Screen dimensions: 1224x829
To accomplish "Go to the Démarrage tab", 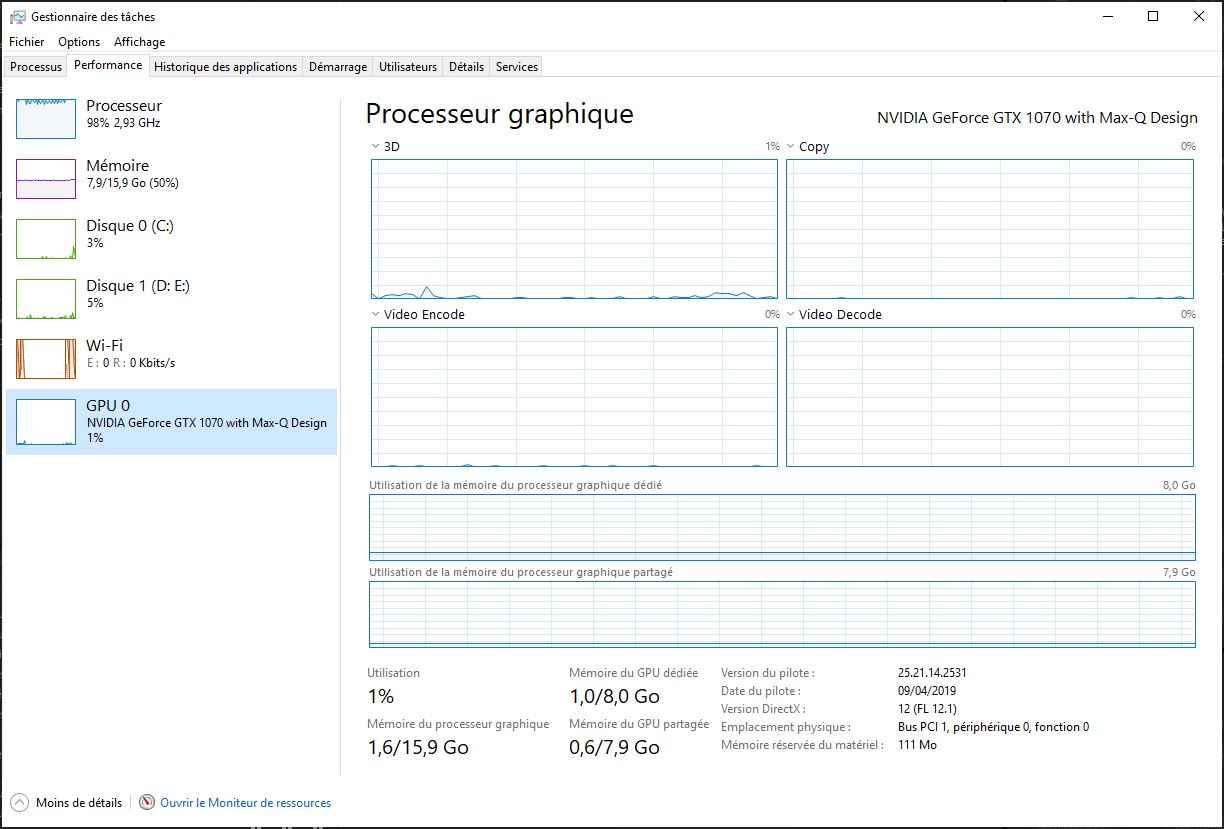I will point(337,67).
